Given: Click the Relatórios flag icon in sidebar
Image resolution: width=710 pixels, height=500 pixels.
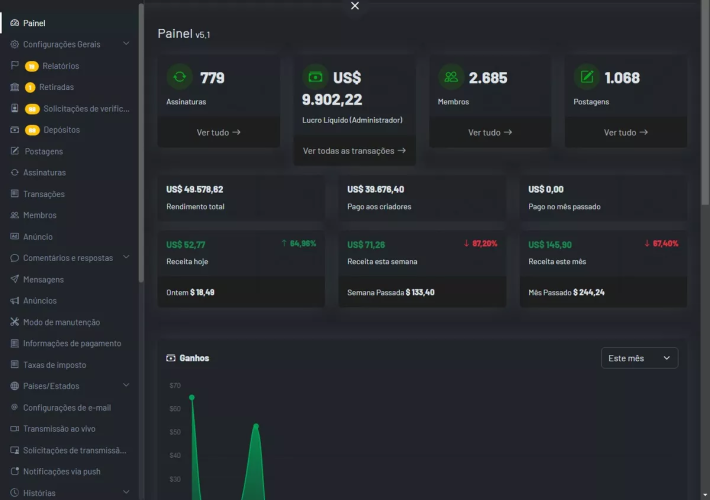Looking at the screenshot, I should (14, 66).
